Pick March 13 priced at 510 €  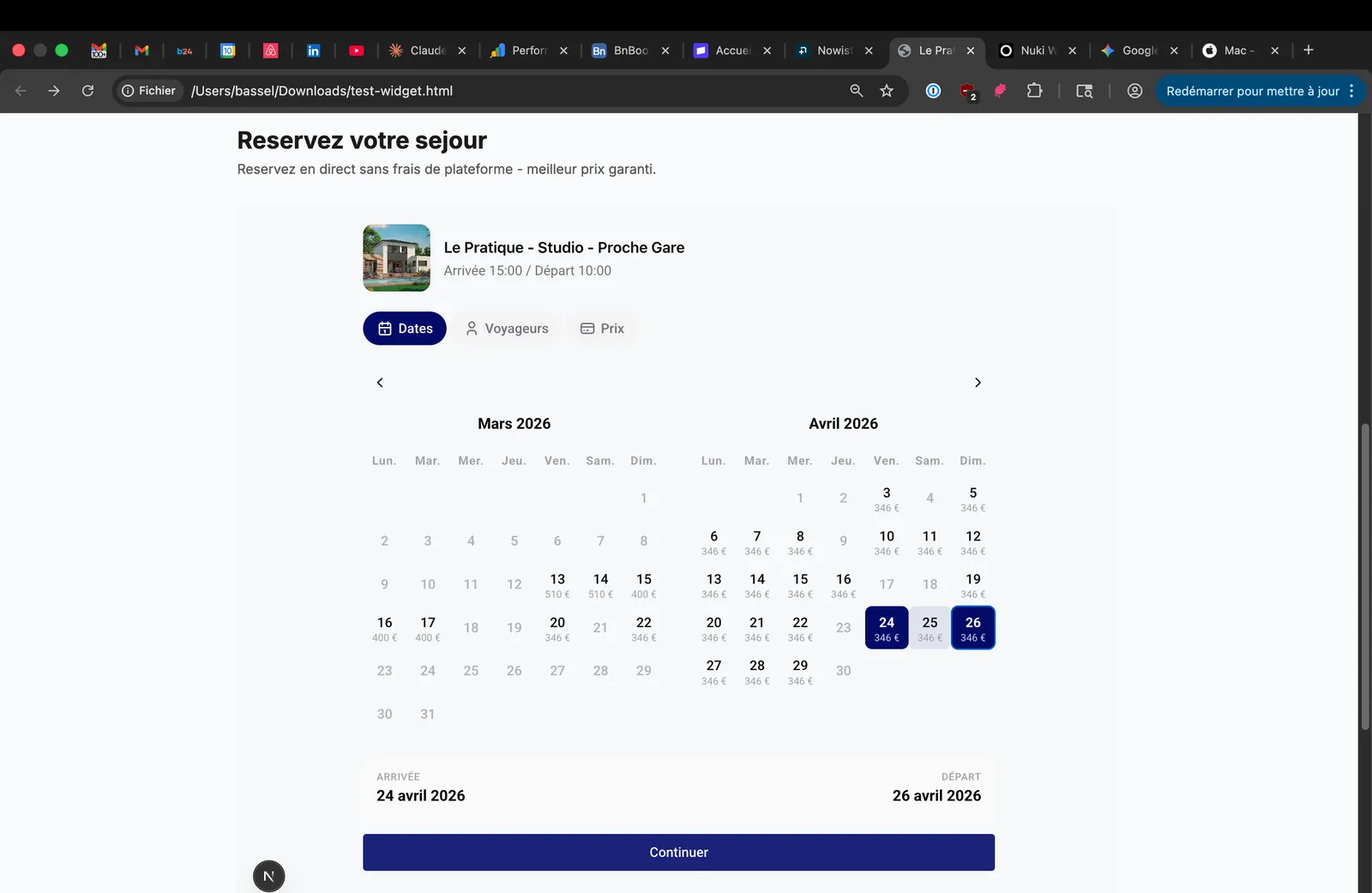[557, 585]
